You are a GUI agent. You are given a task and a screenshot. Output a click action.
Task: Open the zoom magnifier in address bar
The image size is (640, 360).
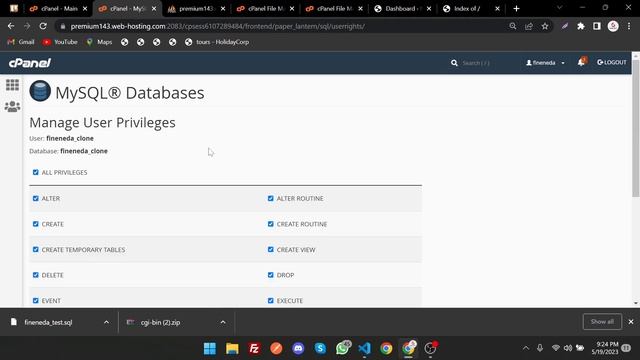pos(513,26)
